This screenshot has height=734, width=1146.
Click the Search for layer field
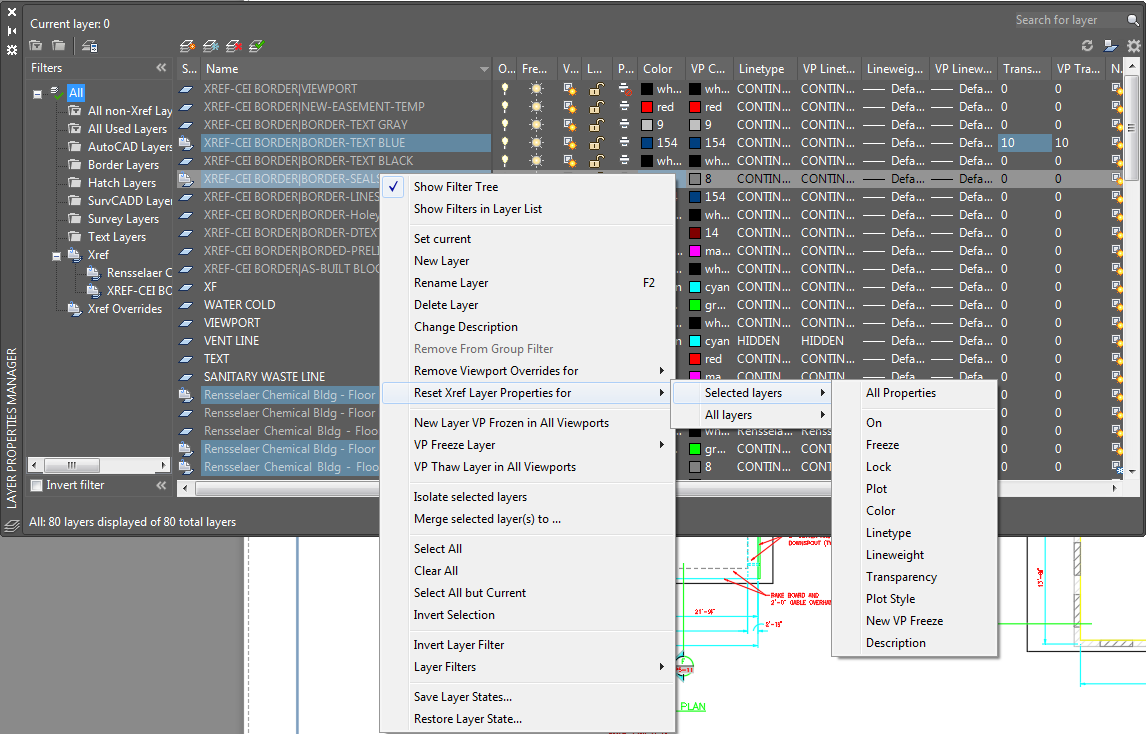[x=1058, y=20]
